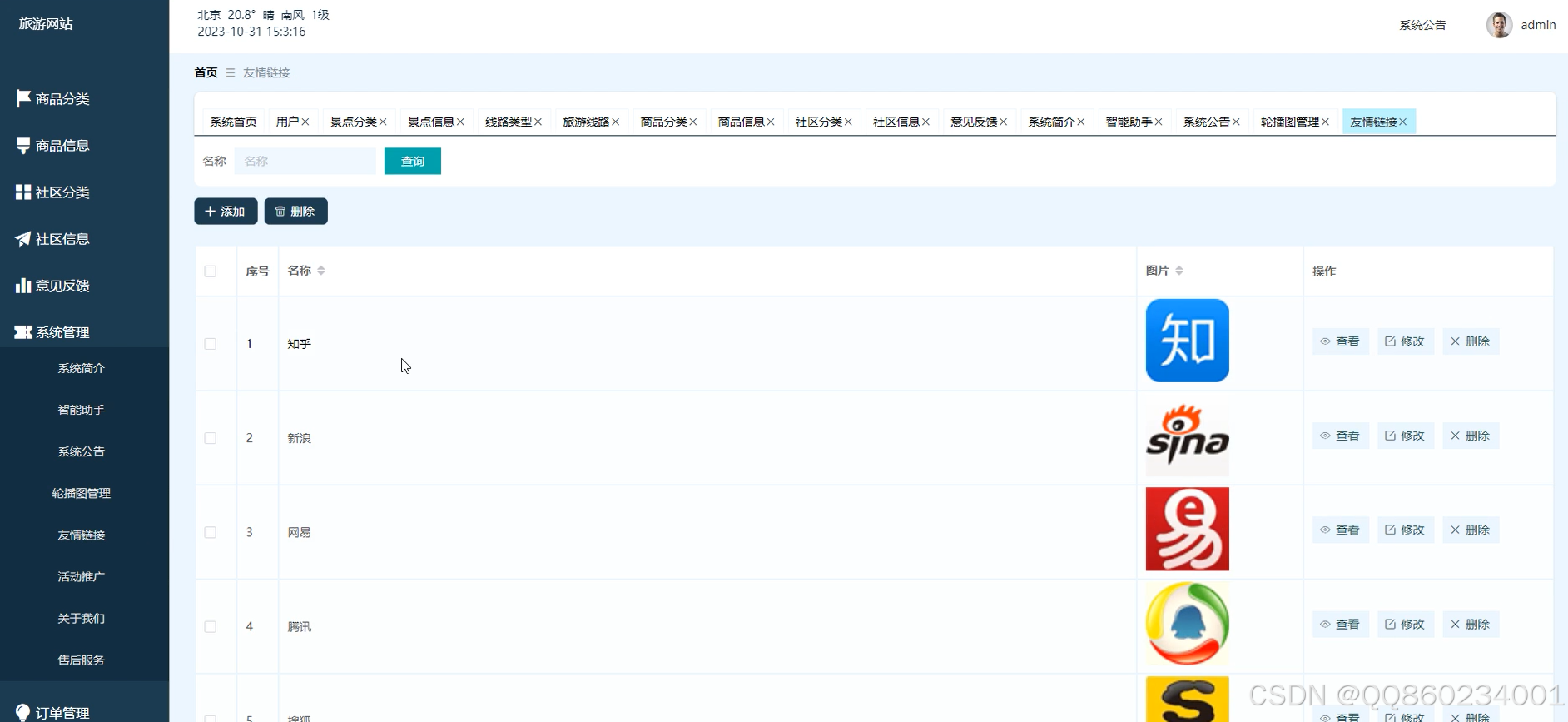The image size is (1568, 722).
Task: Toggle the select-all checkbox in table header
Action: coord(211,271)
